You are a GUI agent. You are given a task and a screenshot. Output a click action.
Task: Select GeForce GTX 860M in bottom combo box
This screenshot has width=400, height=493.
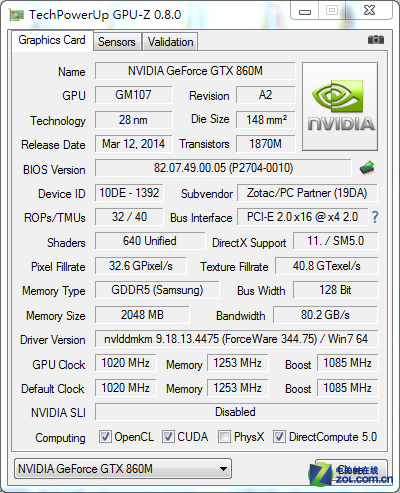[x=123, y=469]
